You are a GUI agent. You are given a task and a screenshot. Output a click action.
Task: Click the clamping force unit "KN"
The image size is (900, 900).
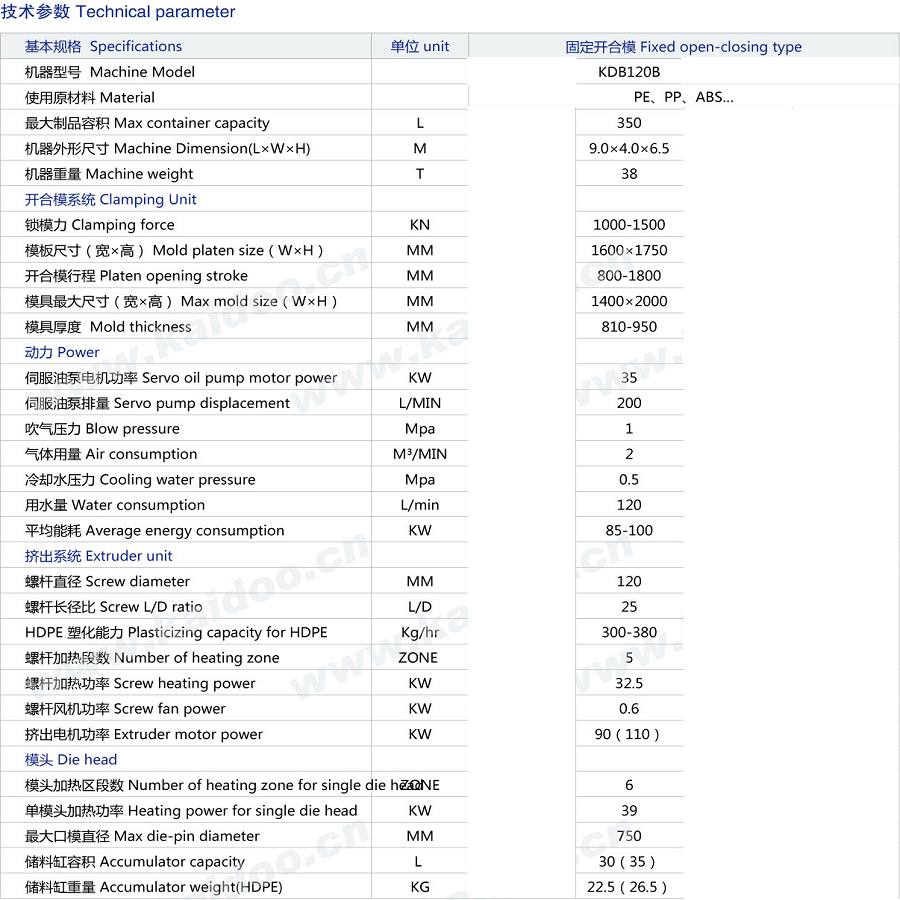tap(420, 225)
